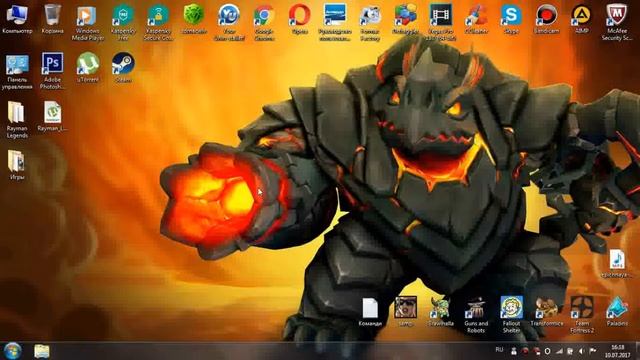640x360 pixels.
Task: Select the Skype shortcut
Action: click(x=511, y=19)
